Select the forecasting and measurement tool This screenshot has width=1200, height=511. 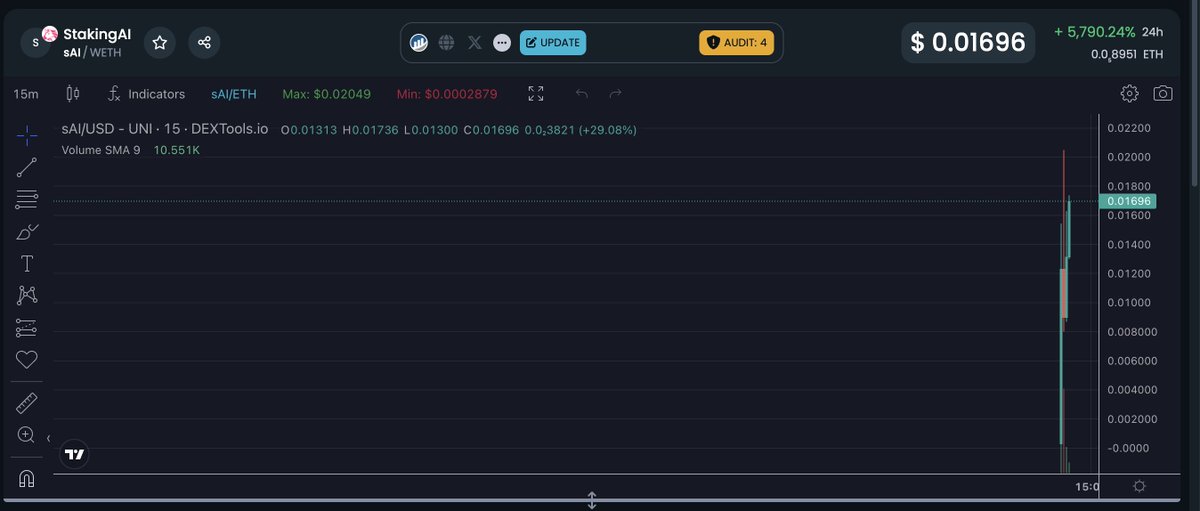(27, 327)
